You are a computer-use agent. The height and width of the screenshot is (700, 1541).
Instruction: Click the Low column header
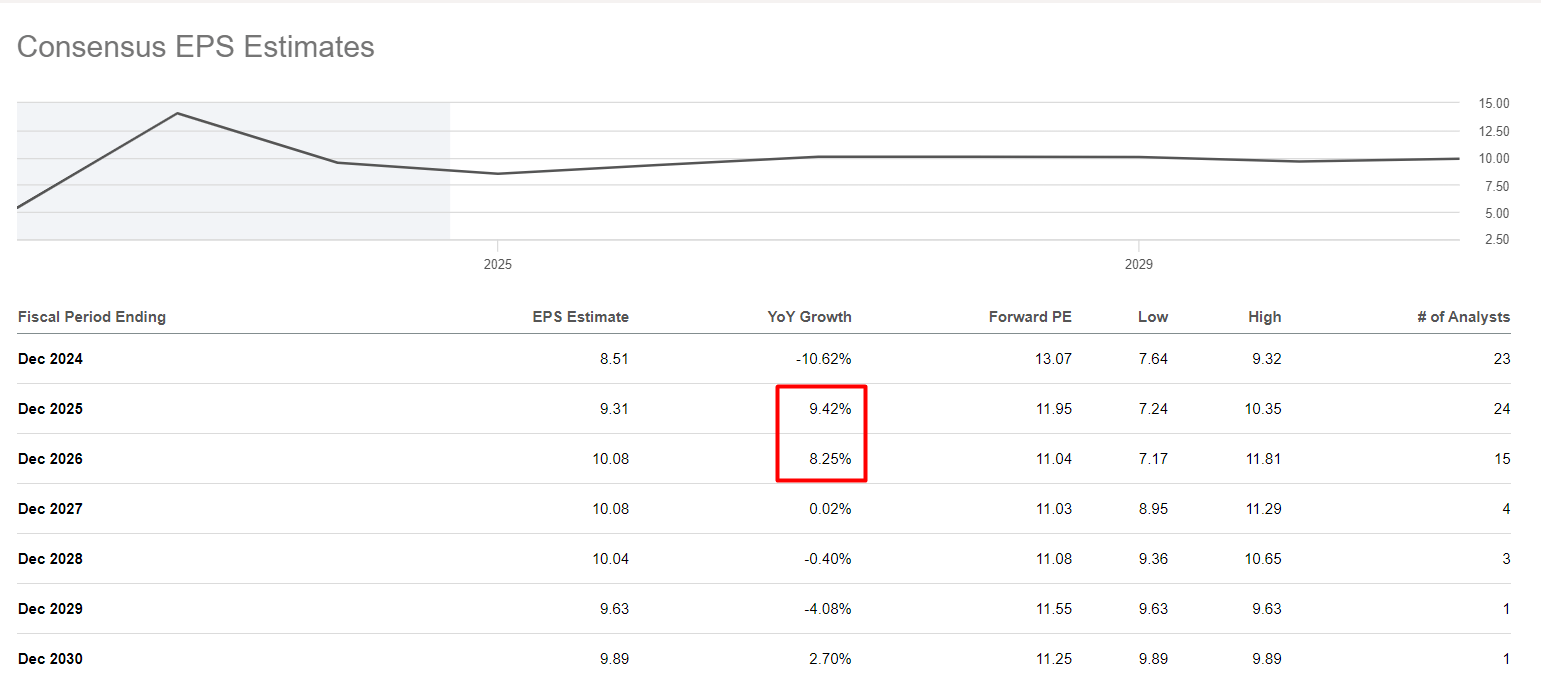pyautogui.click(x=1152, y=317)
